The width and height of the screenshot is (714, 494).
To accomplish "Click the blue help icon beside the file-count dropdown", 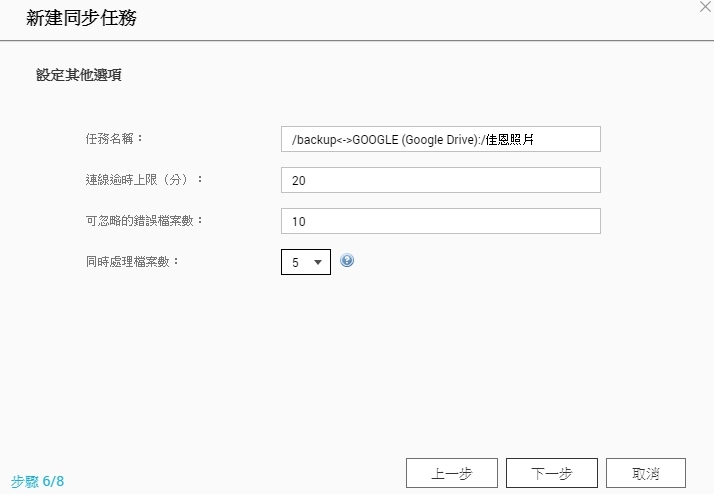I will coord(347,260).
